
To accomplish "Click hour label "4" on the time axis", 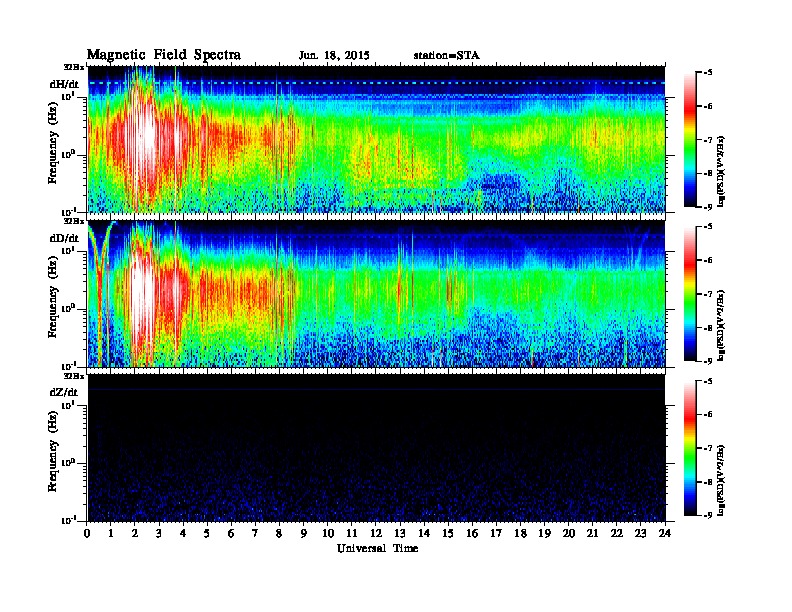I will [183, 533].
